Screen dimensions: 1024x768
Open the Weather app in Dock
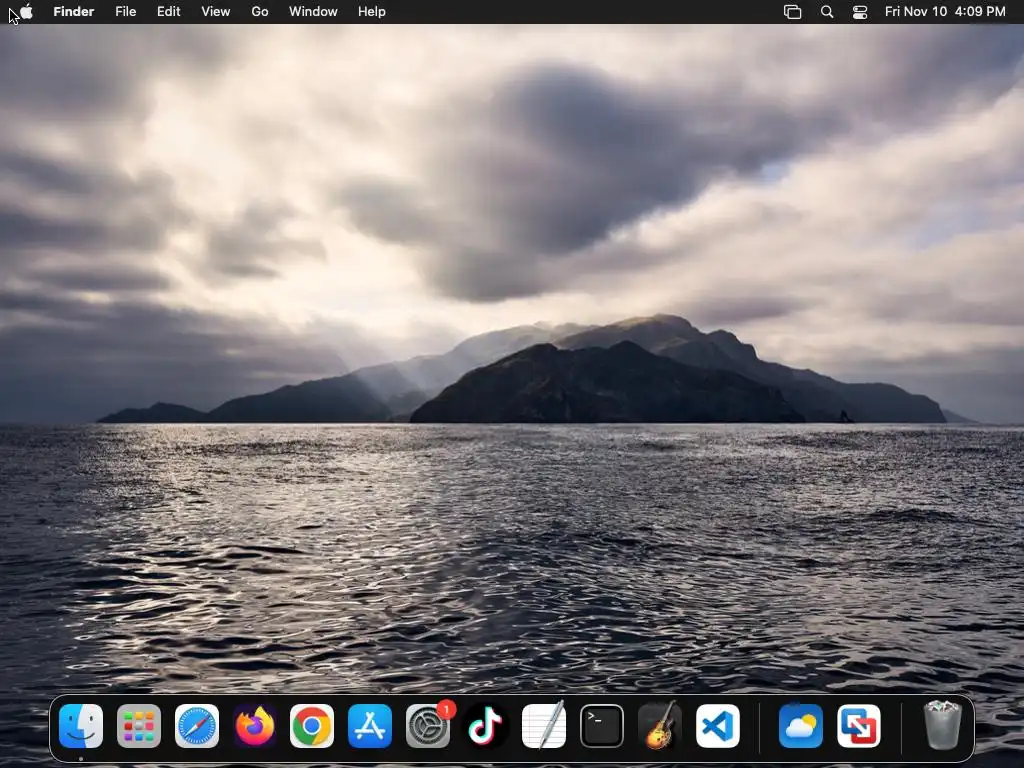801,726
